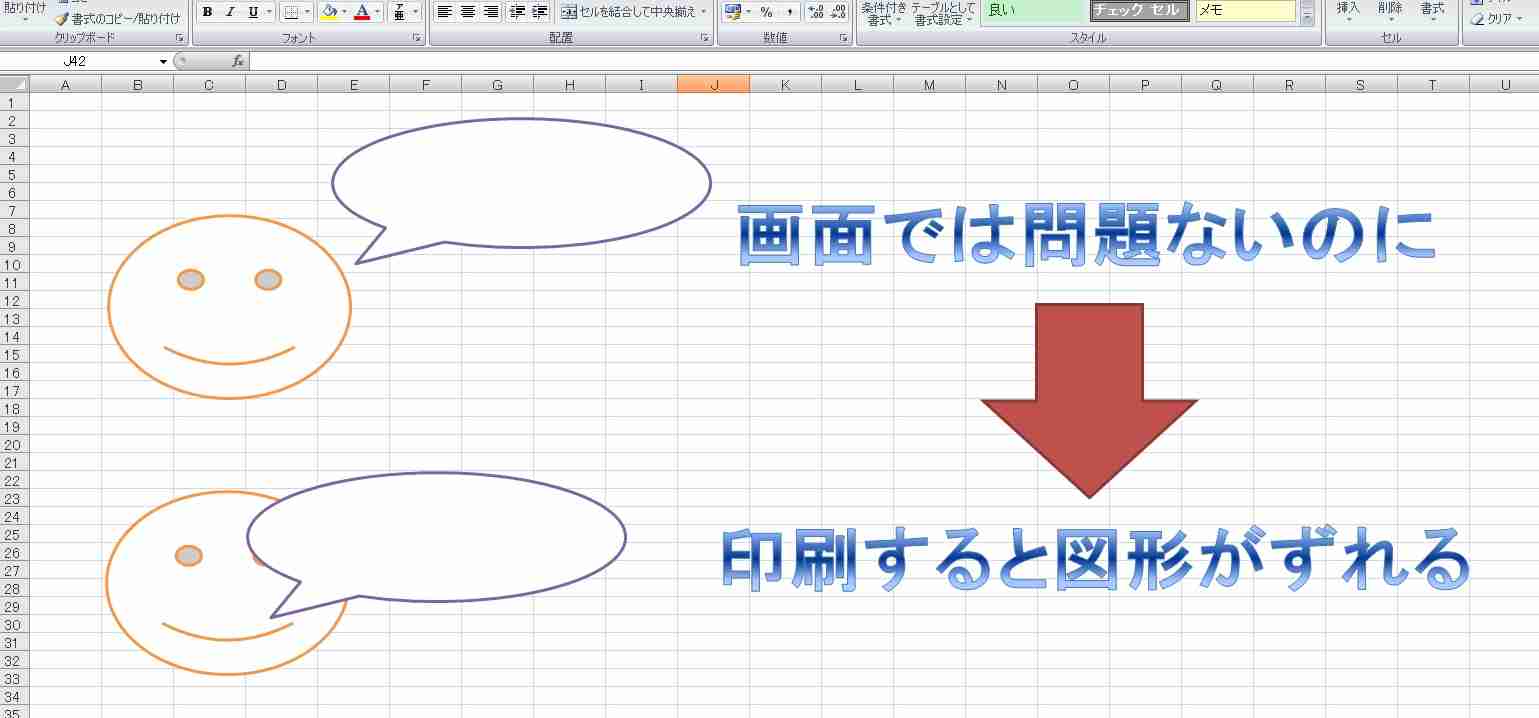Select row 1 header
The width and height of the screenshot is (1539, 718).
(x=14, y=103)
